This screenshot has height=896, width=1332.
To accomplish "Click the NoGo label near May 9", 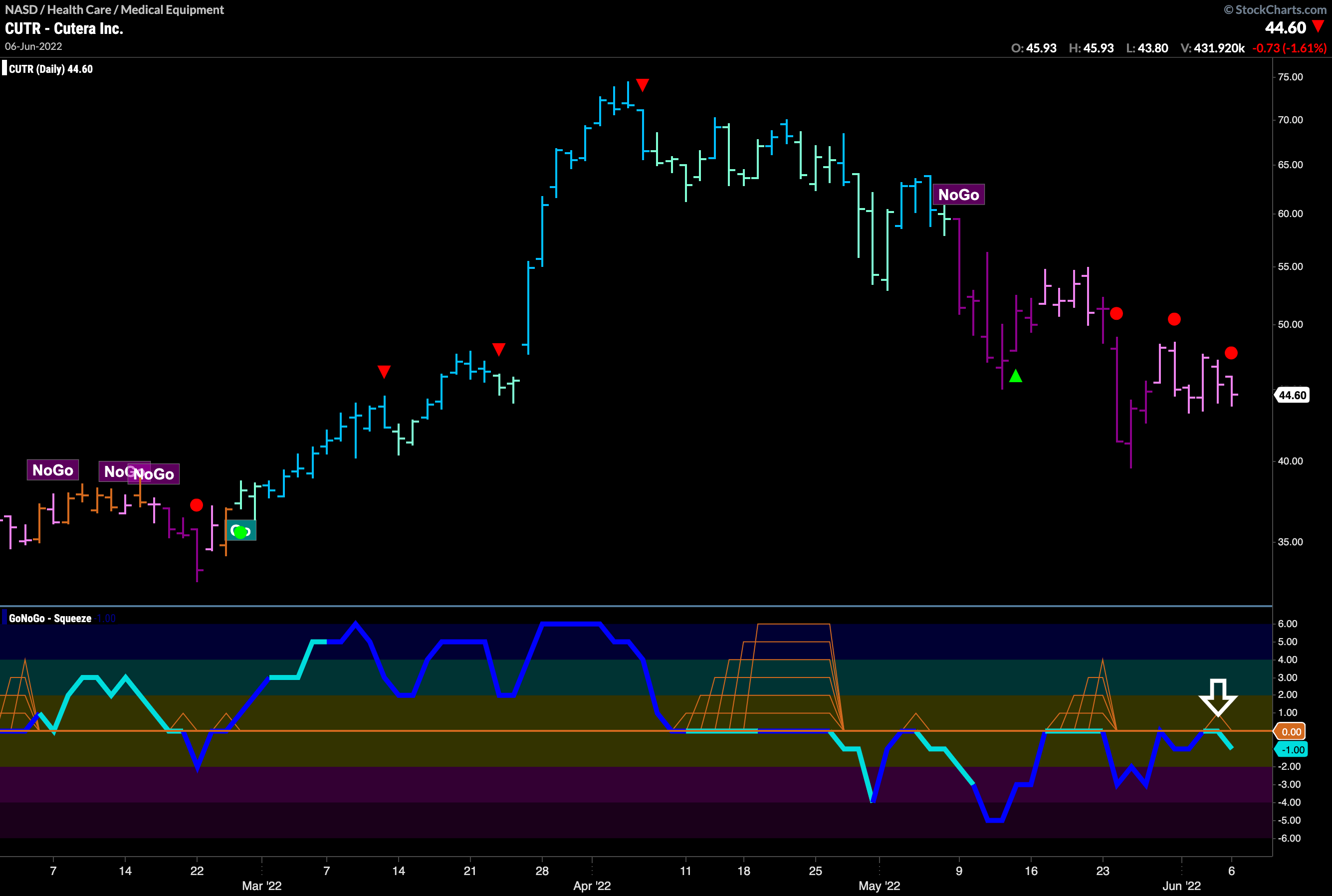I will pos(958,194).
